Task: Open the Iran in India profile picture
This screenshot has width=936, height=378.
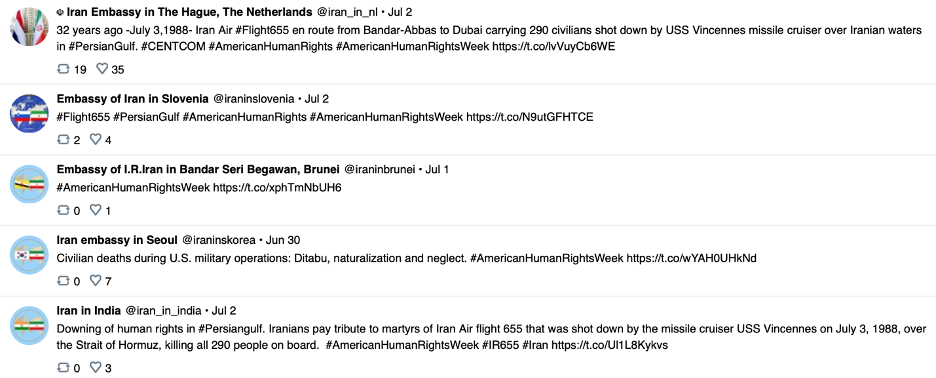Action: [29, 325]
